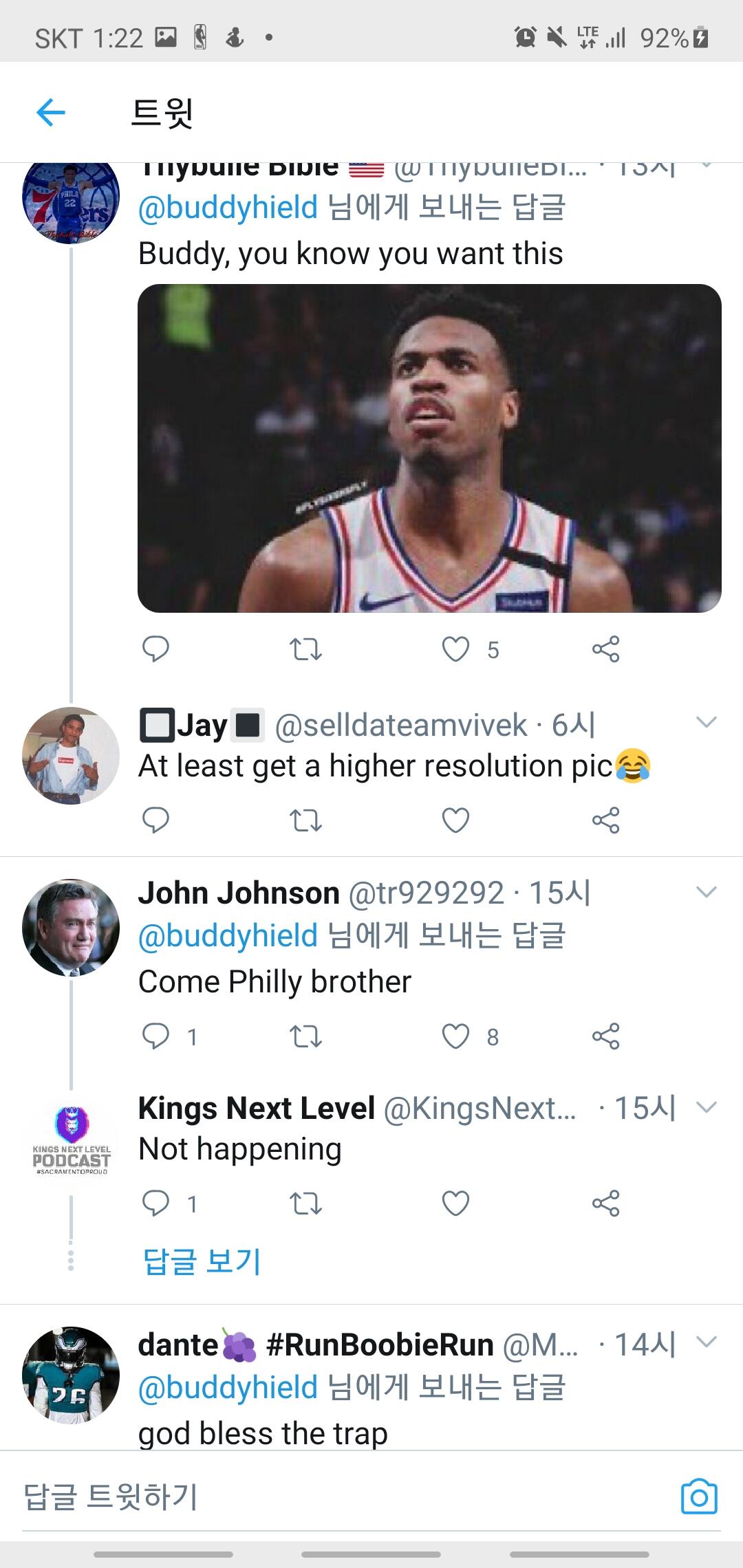743x1568 pixels.
Task: Reply to Kings Next Level's 'Not happening' tweet
Action: 155,1203
